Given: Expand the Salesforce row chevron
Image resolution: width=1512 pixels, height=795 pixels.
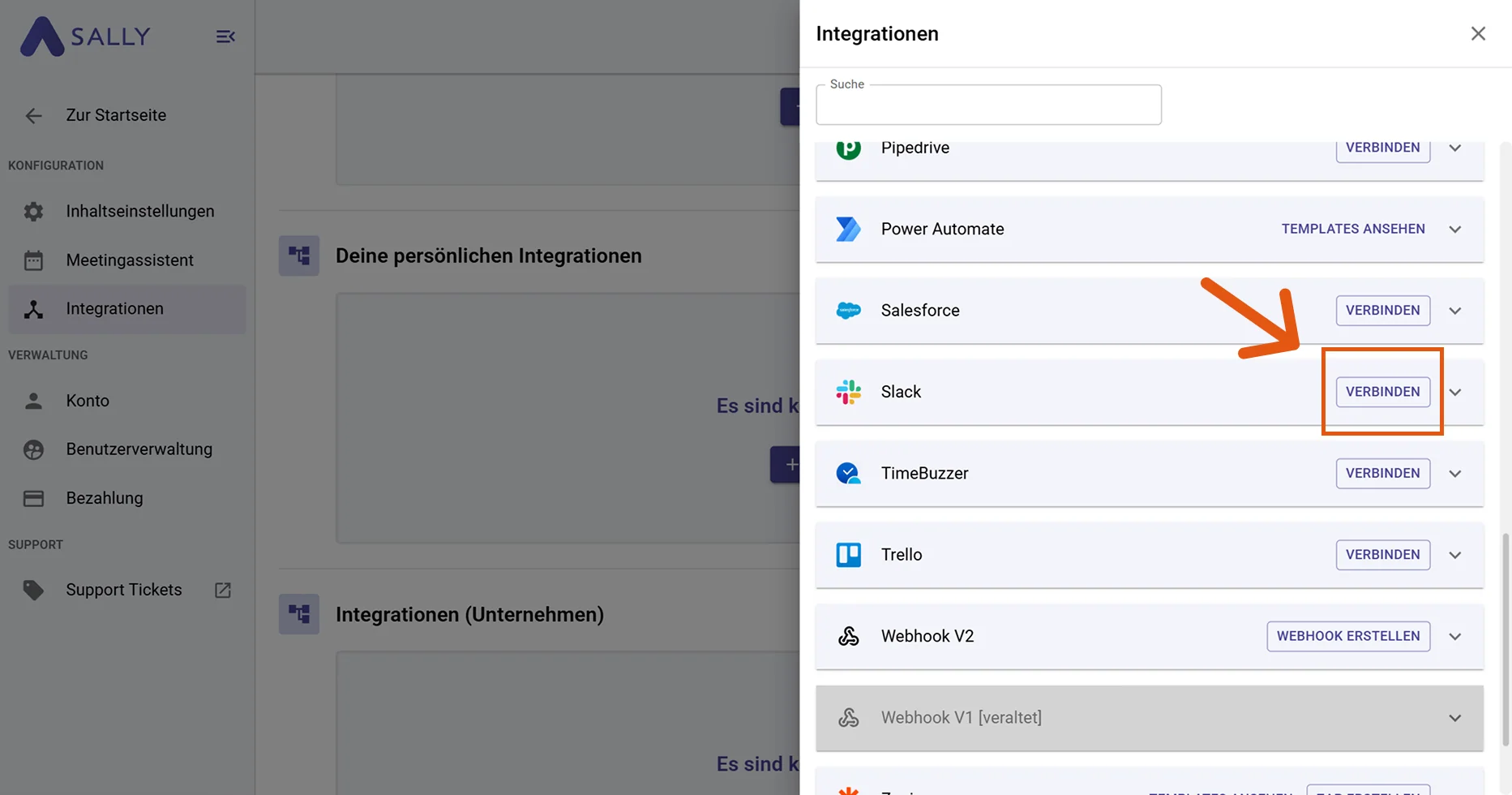Looking at the screenshot, I should (1455, 311).
